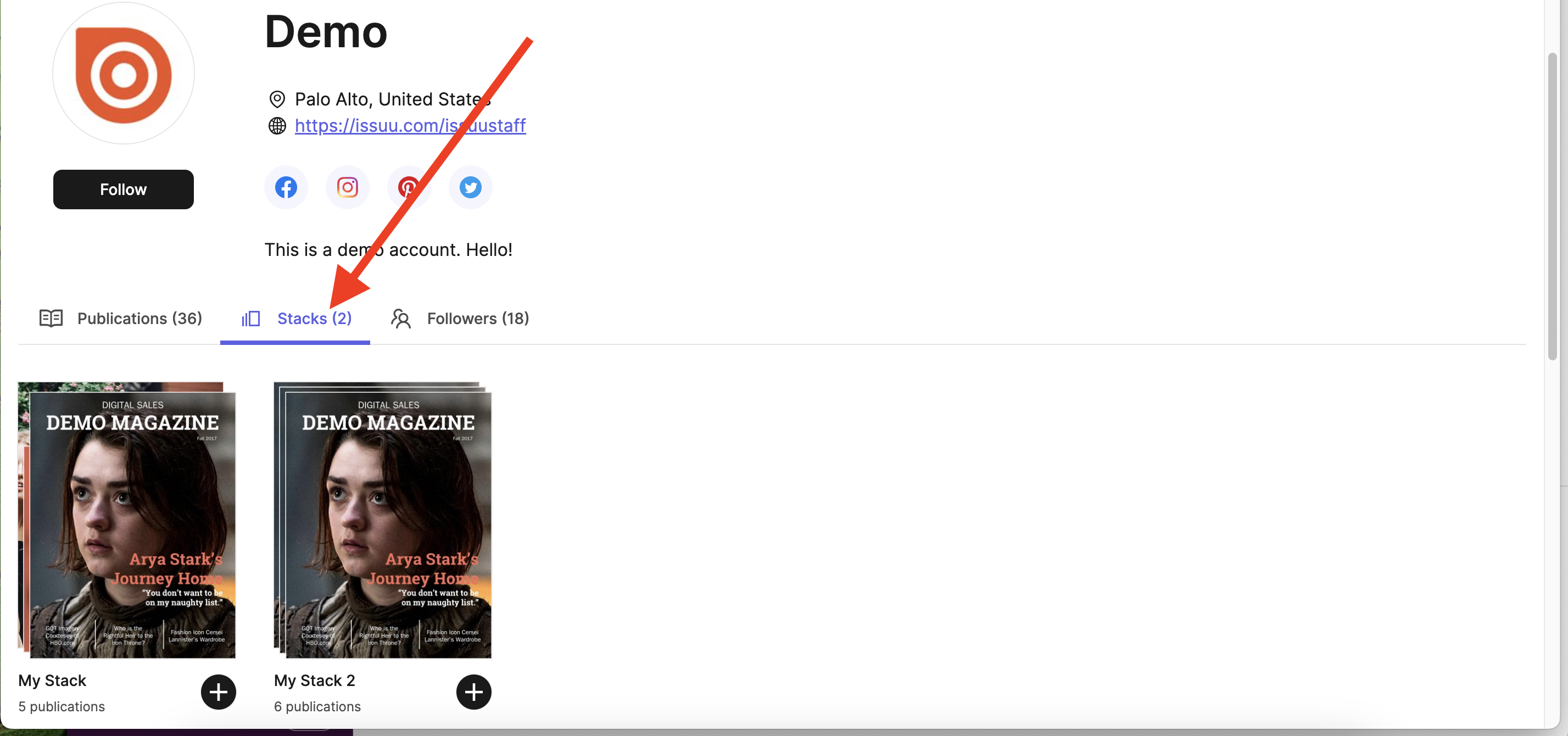Image resolution: width=1568 pixels, height=736 pixels.
Task: Open the My Stack cover thumbnail
Action: tap(127, 521)
